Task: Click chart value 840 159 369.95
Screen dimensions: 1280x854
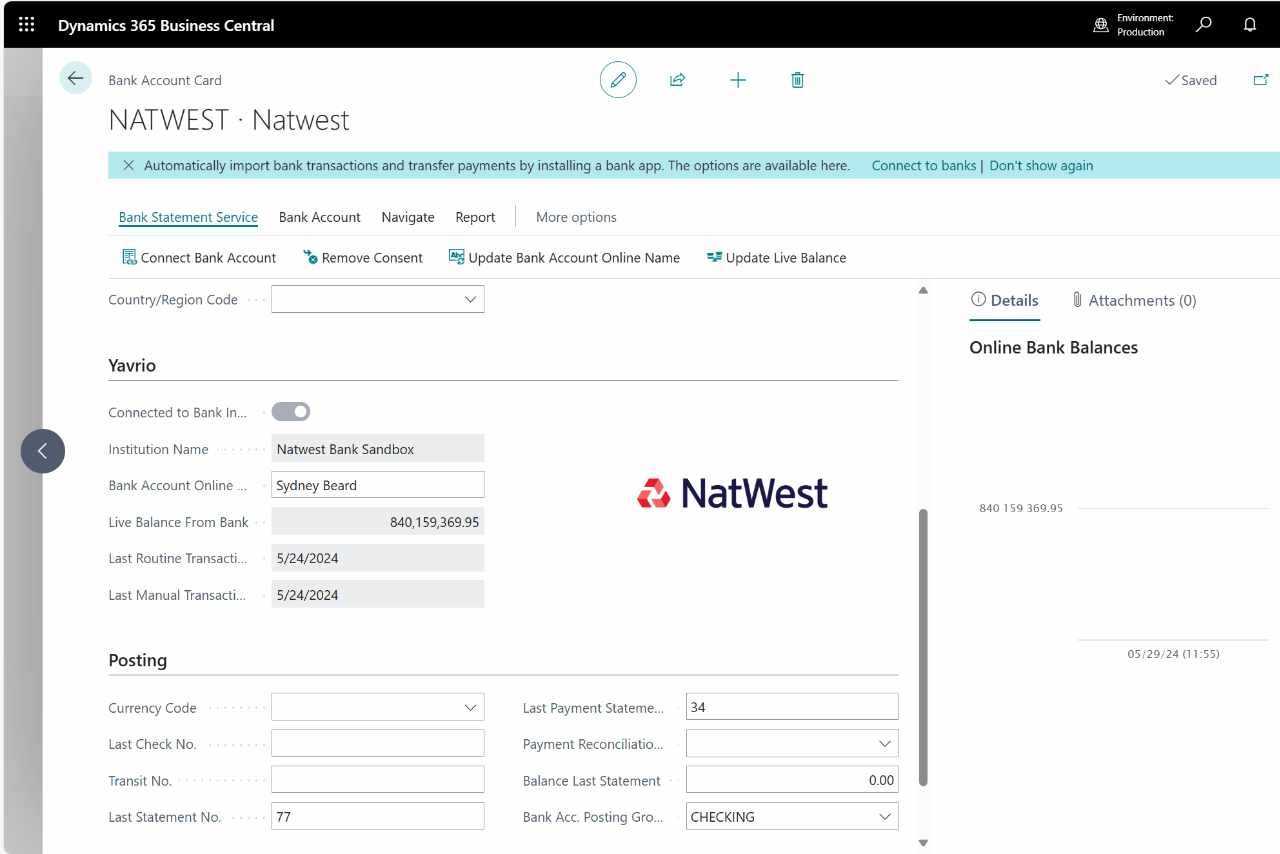Action: [x=1021, y=508]
